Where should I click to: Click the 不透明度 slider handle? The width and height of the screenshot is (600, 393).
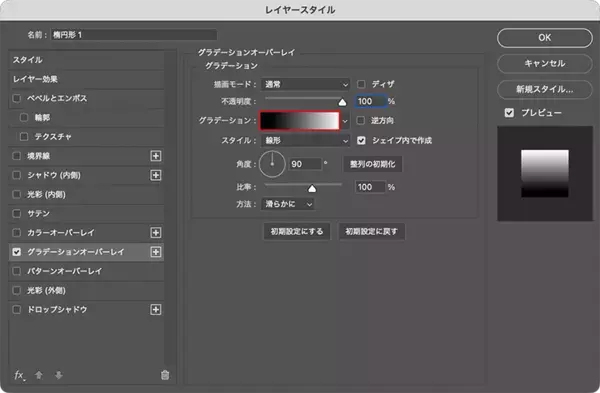(342, 102)
